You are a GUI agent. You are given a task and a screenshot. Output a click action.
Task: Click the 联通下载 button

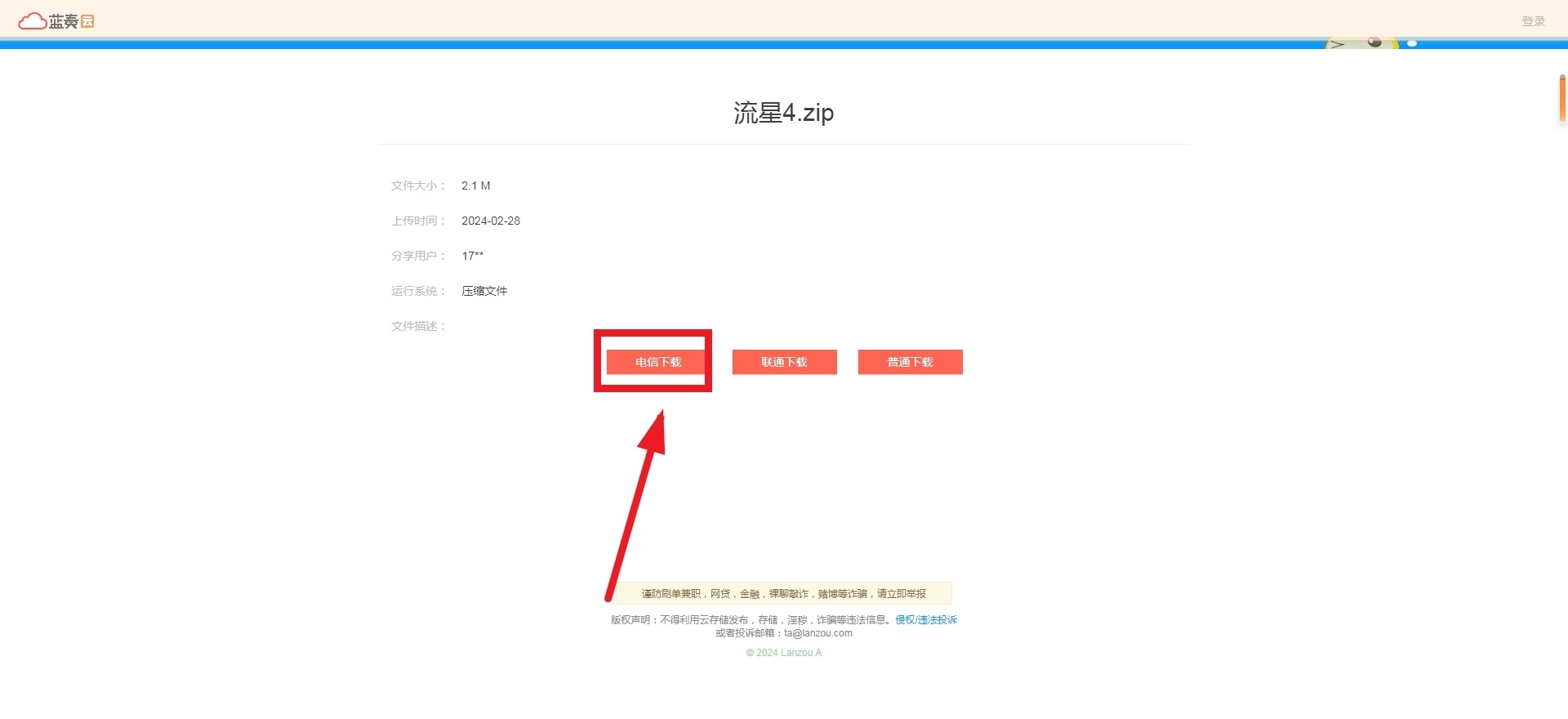[784, 362]
